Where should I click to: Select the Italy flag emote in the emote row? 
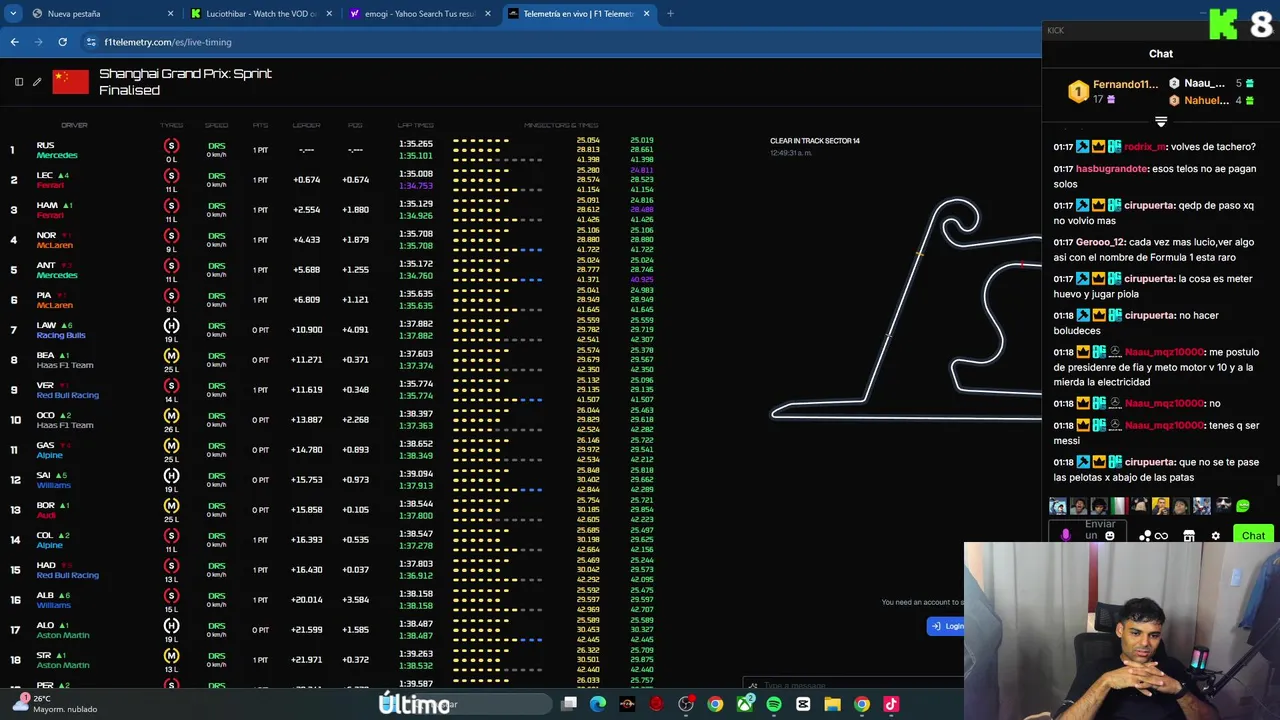[x=1118, y=506]
